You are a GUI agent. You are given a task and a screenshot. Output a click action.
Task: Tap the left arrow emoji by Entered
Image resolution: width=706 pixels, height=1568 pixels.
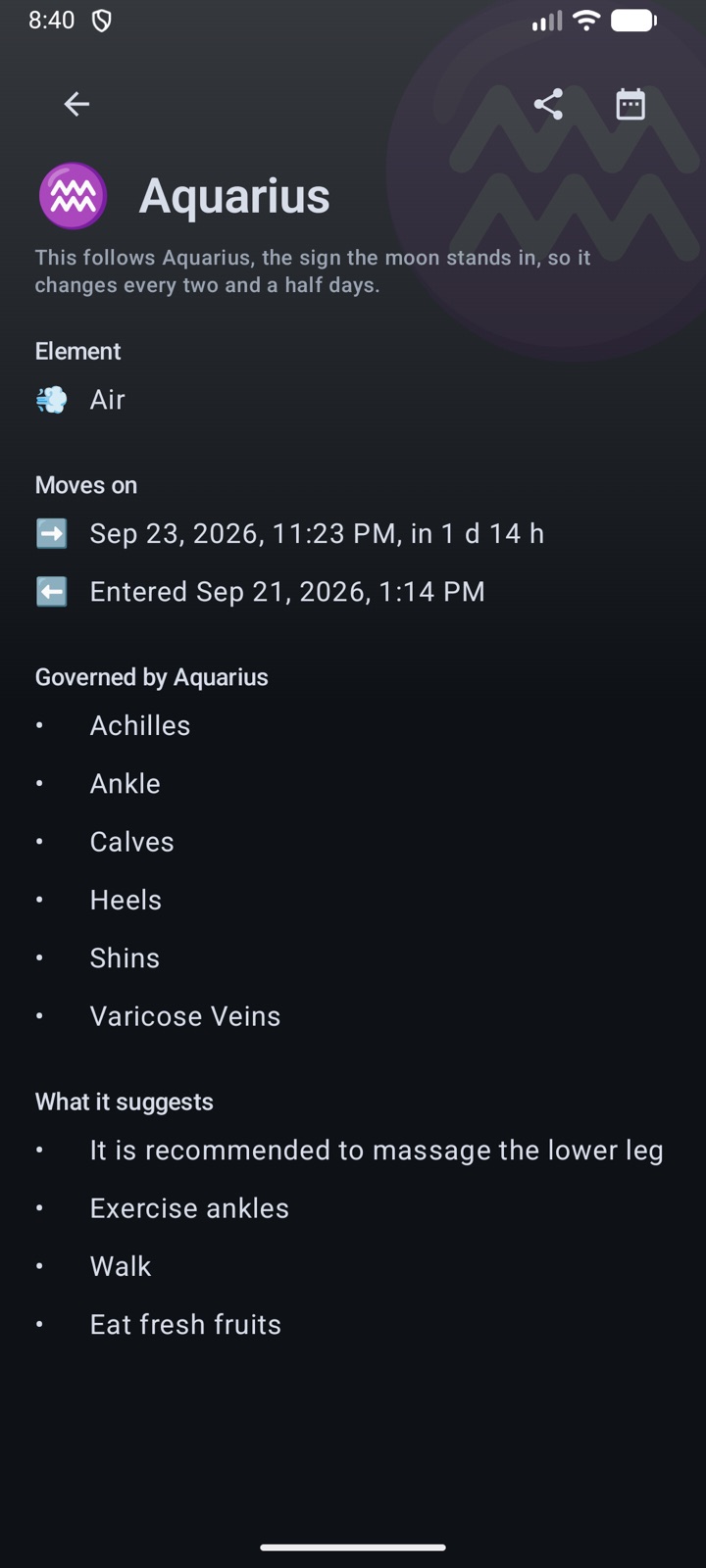pos(52,592)
